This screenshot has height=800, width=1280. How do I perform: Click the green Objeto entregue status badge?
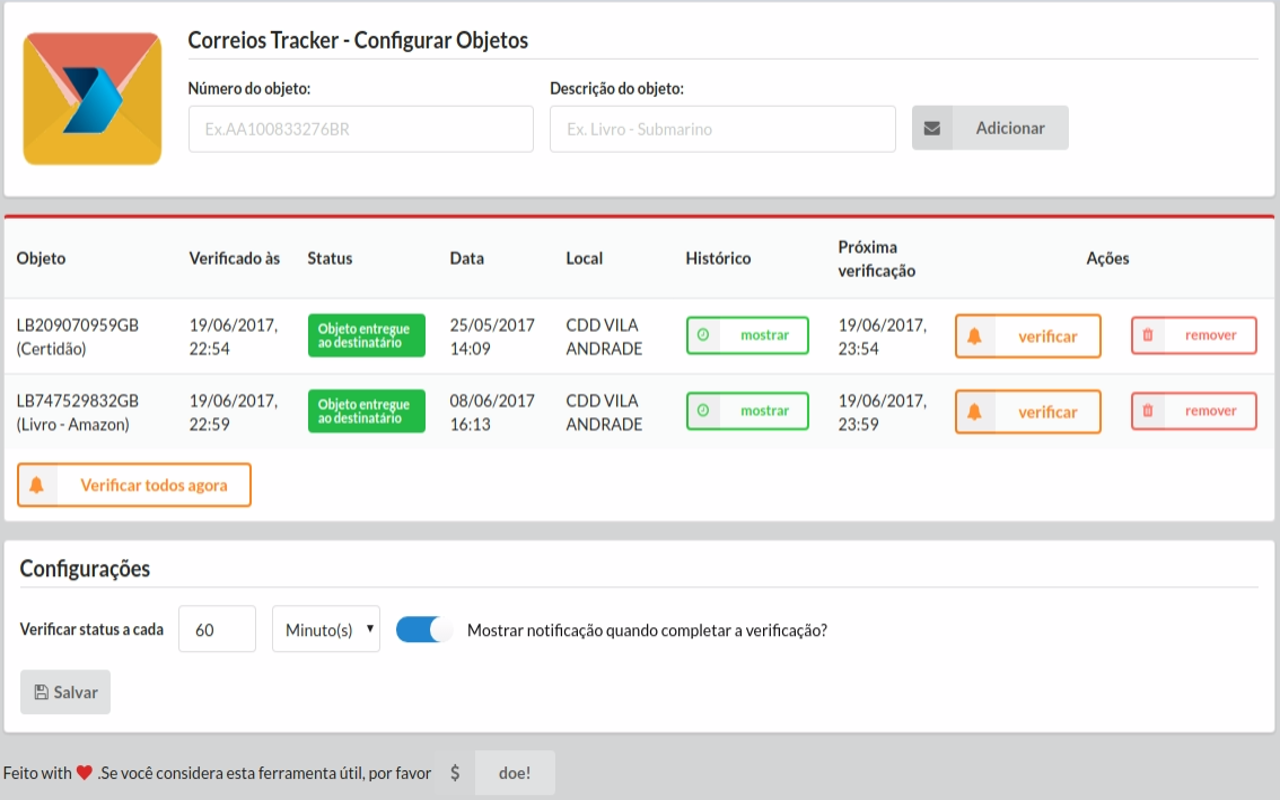click(x=366, y=335)
